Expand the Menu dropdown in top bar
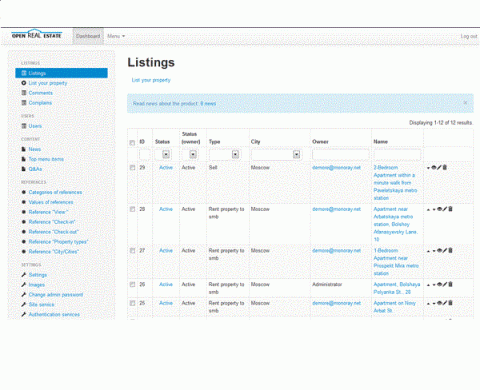Viewport: 480px width, 390px height. (x=116, y=36)
